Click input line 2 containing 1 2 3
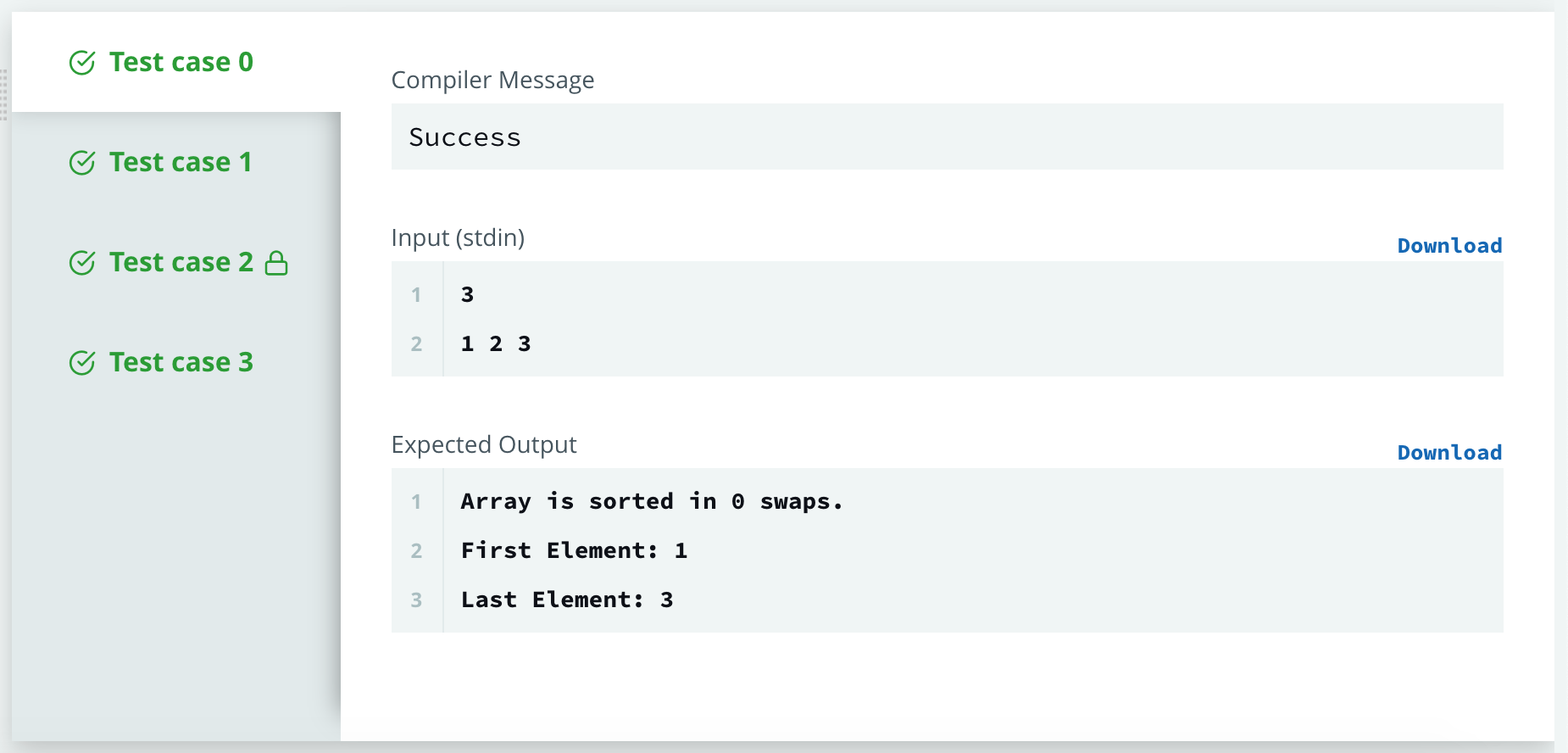 pyautogui.click(x=947, y=343)
